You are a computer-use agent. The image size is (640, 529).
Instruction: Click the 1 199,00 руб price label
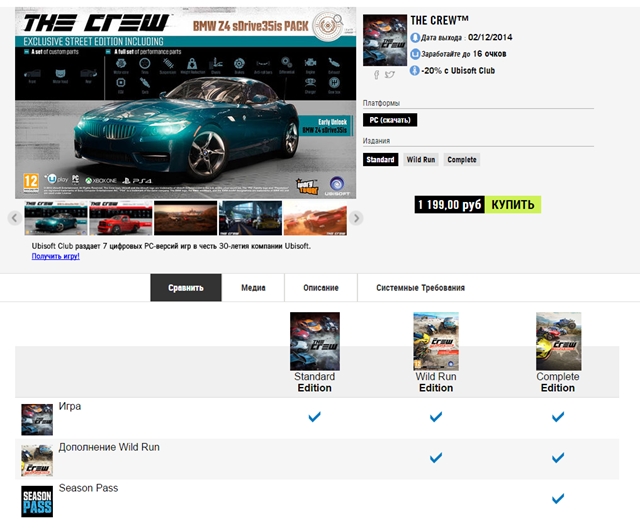(x=450, y=204)
